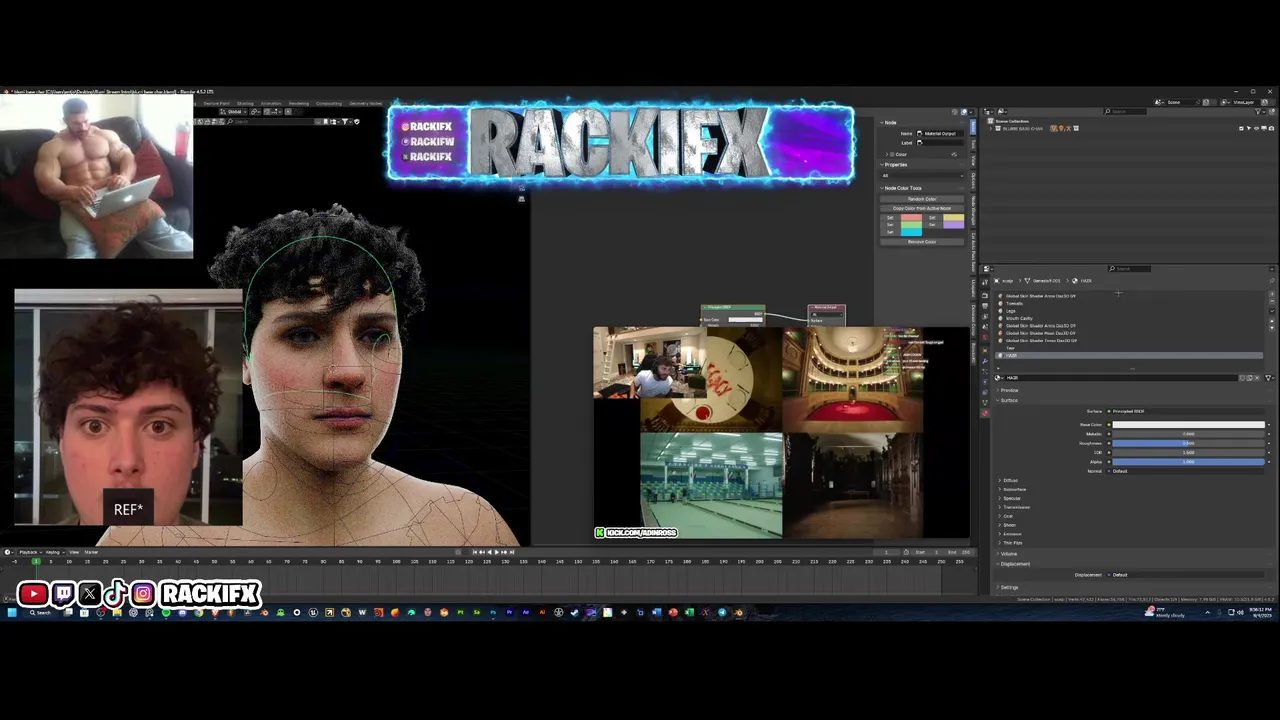Click new material copy icon beside HAIR

point(1249,378)
